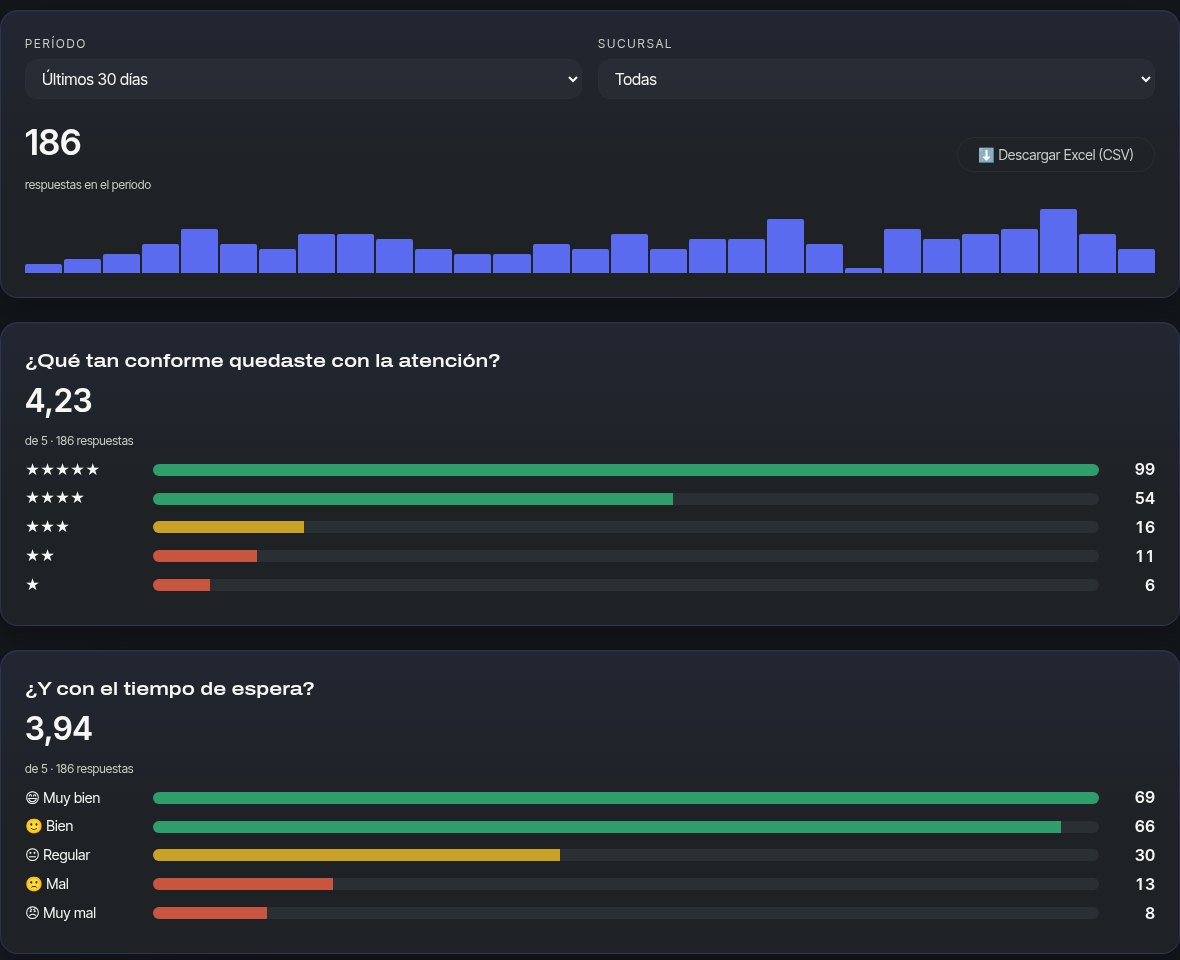
Task: Choose the Mal frowning emoji
Action: (x=33, y=884)
